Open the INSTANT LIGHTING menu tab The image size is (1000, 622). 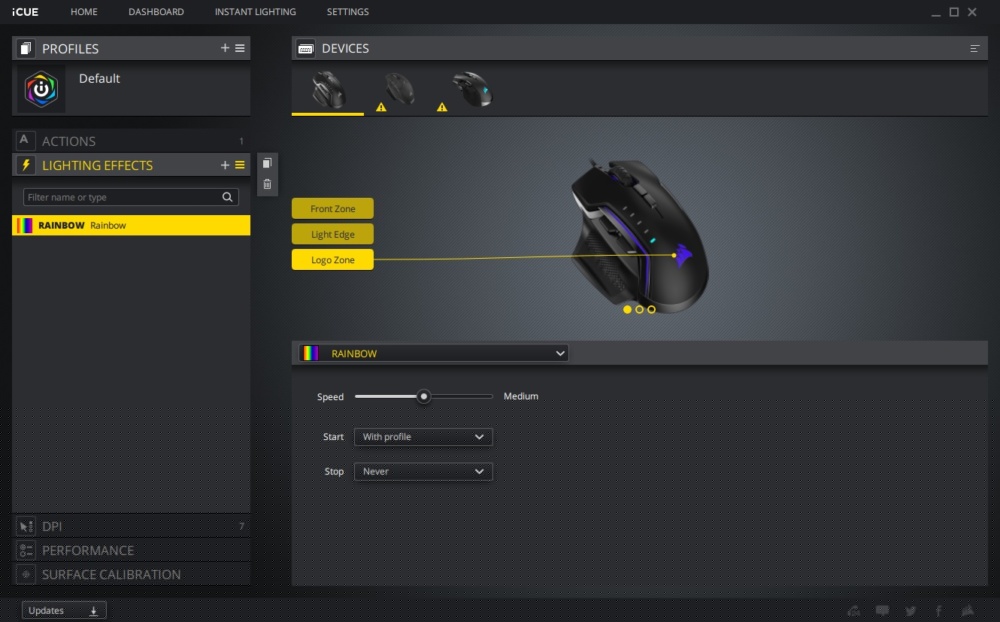tap(255, 11)
